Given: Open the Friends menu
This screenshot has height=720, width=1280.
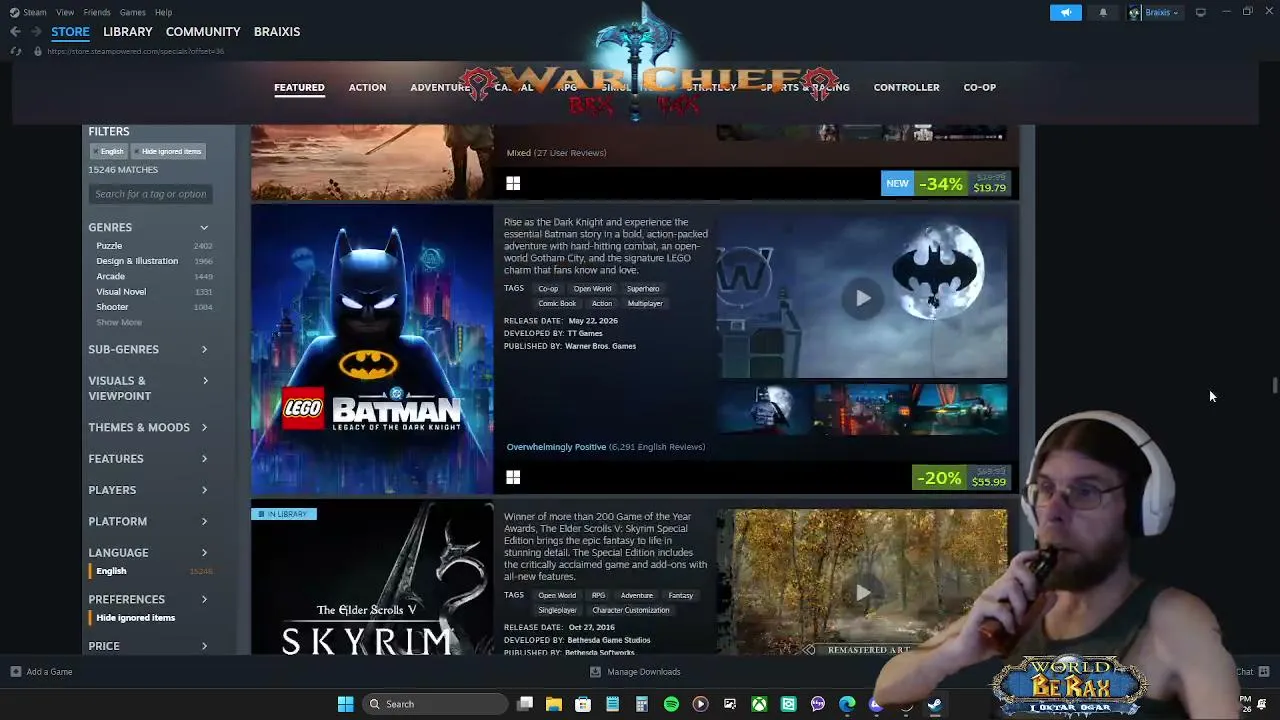Looking at the screenshot, I should coord(97,12).
